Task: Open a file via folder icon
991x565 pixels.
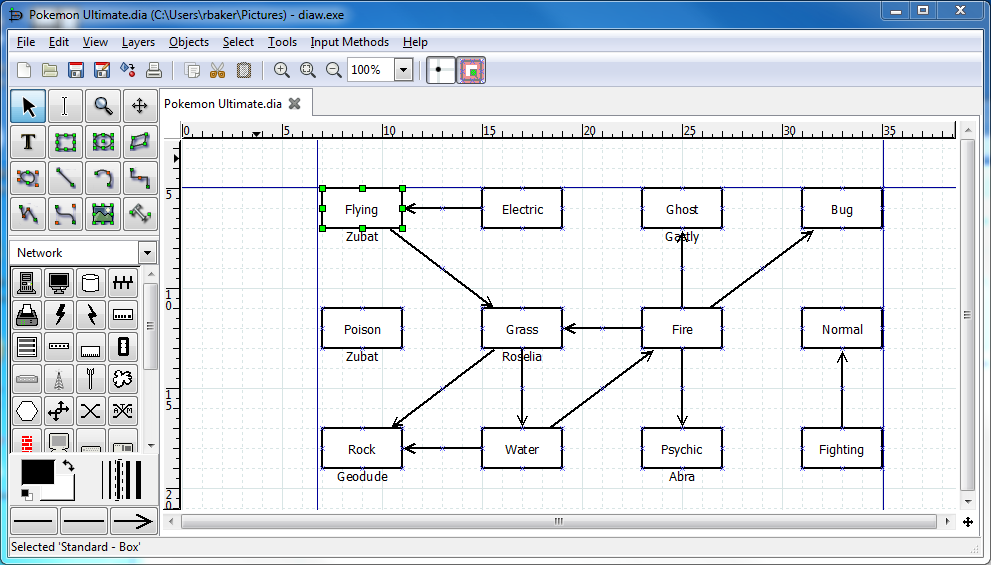Action: click(x=50, y=70)
